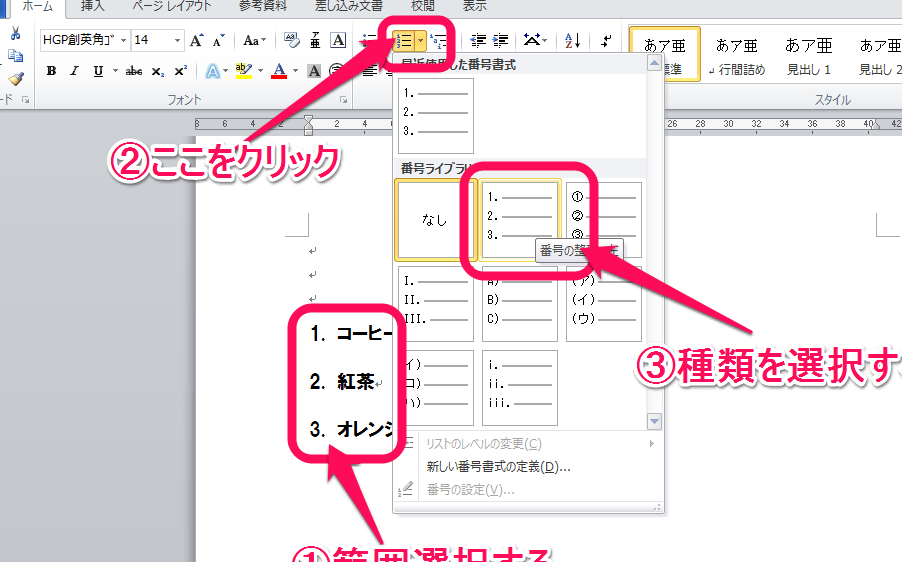This screenshot has height=562, width=902.
Task: Select A) B) C) numbering format
Action: [519, 304]
